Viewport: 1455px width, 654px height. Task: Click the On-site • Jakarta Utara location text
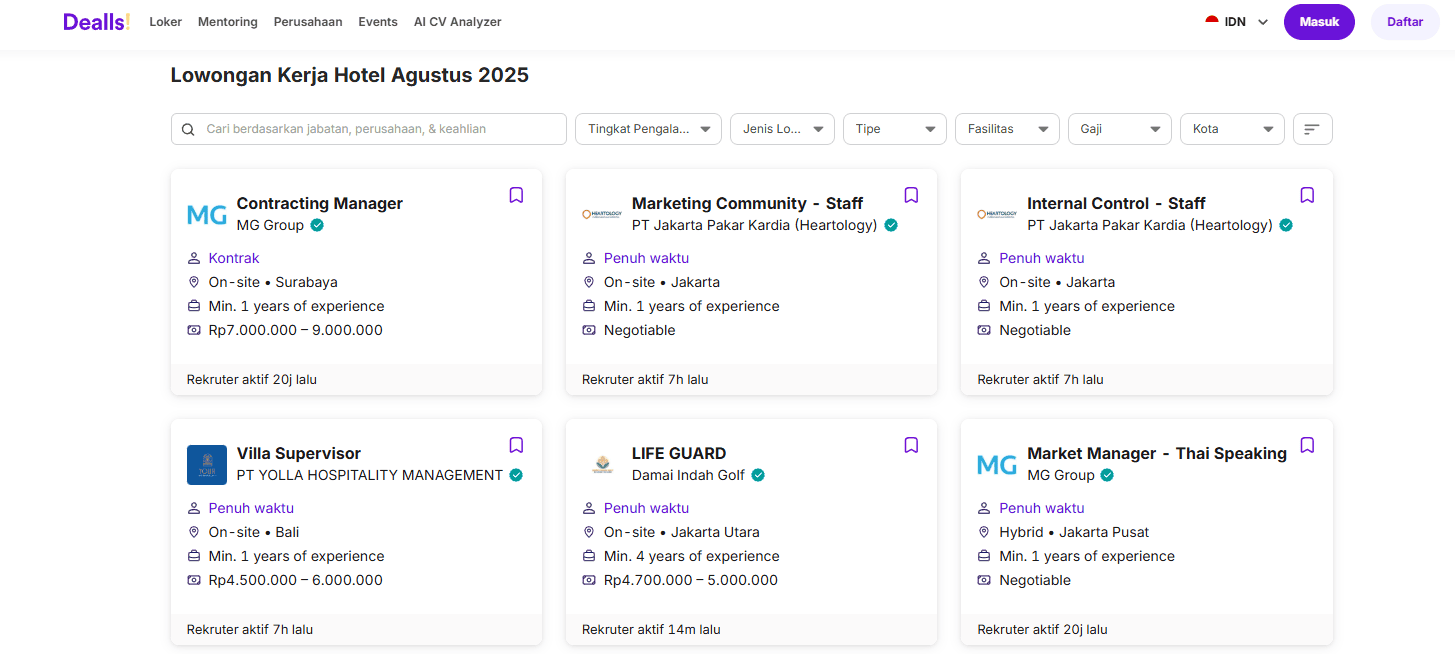click(x=682, y=532)
